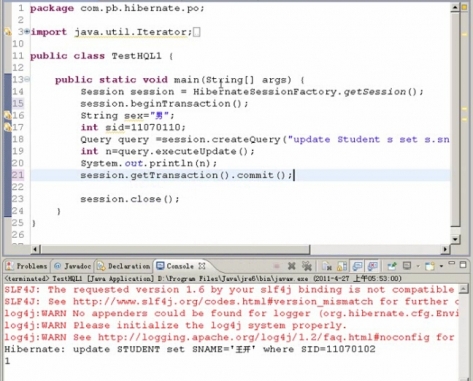This screenshot has height=381, width=473.
Task: Click the warning marker on line 16
Action: tap(7, 115)
